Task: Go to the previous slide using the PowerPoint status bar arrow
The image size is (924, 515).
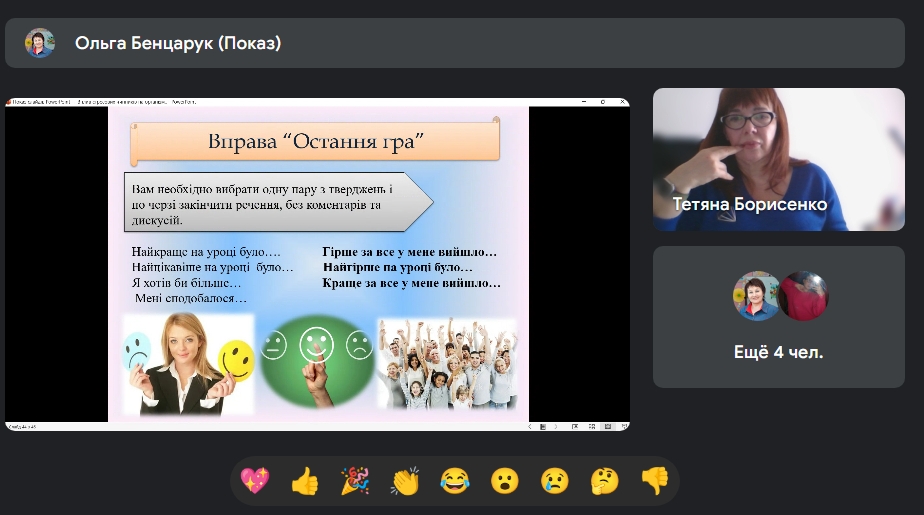Action: pyautogui.click(x=530, y=427)
